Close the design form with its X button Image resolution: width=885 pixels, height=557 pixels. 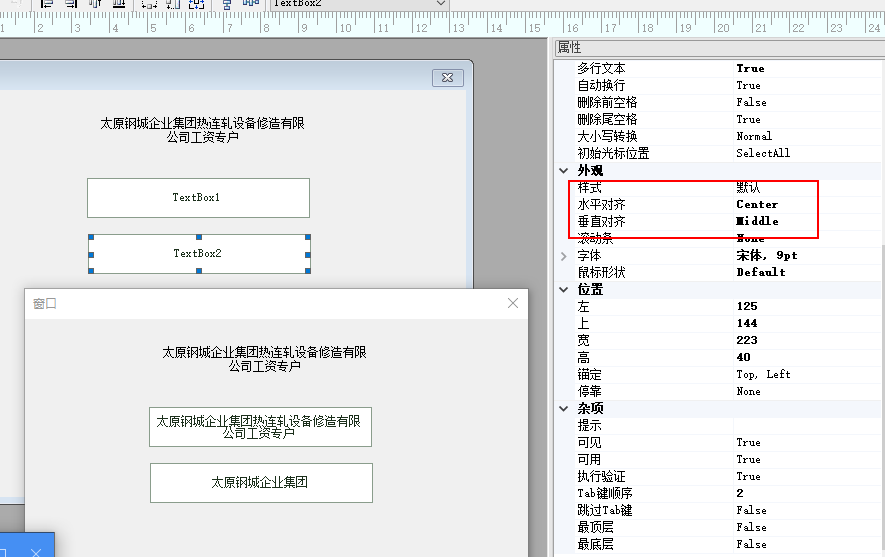(x=448, y=78)
